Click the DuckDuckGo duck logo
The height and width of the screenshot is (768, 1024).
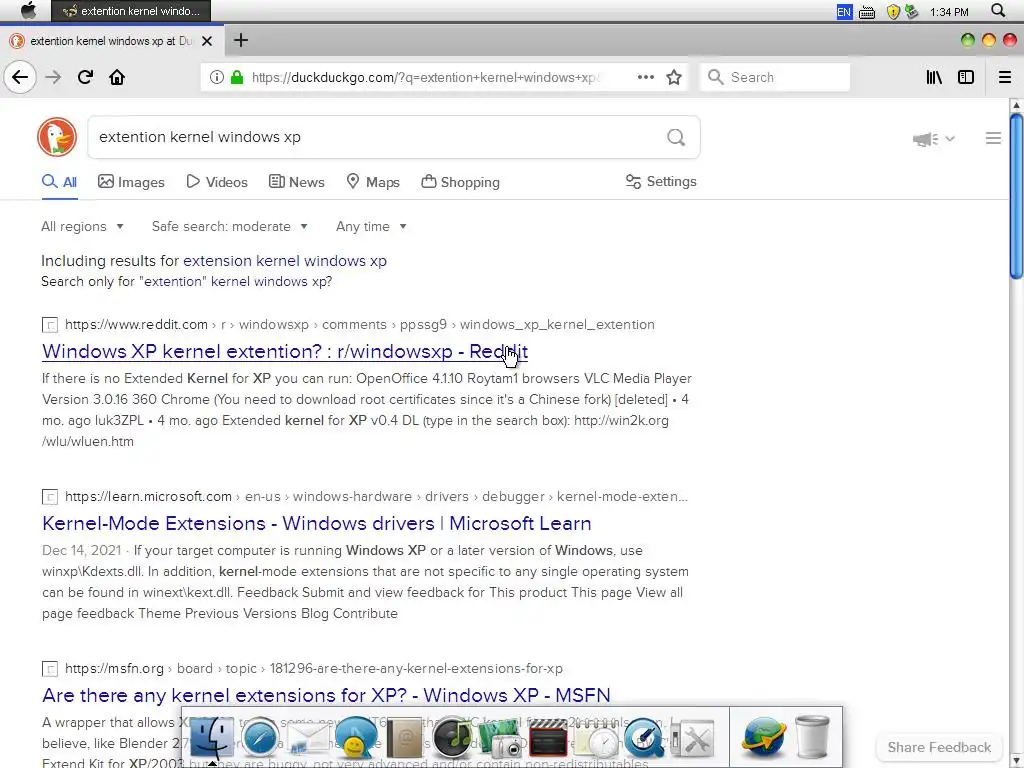coord(57,137)
